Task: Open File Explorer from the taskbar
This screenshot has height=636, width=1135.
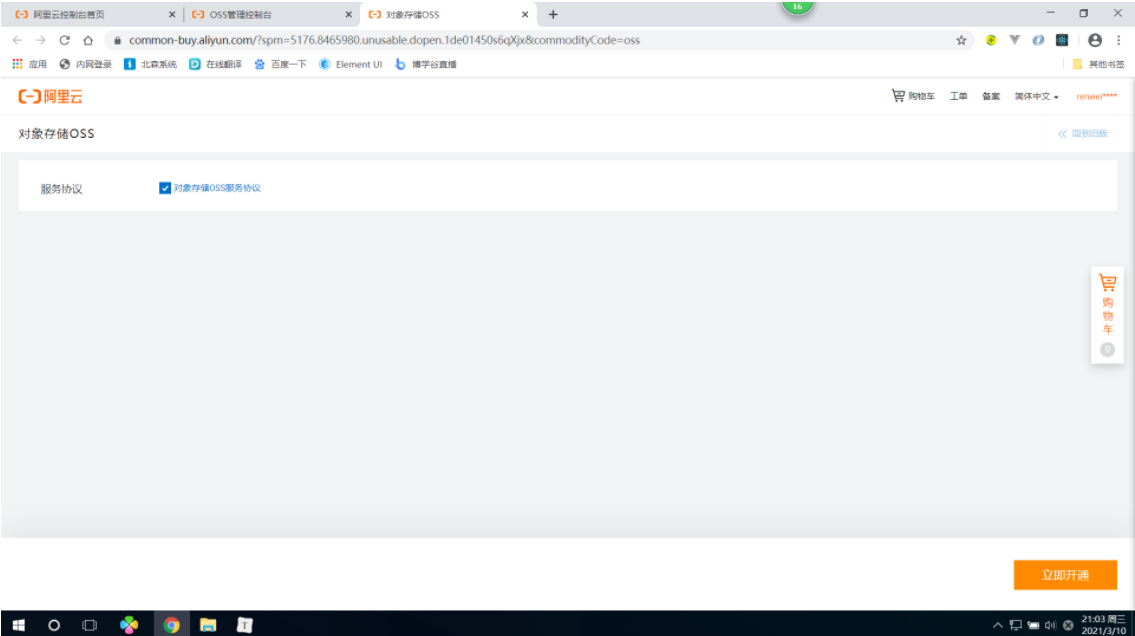Action: point(208,624)
